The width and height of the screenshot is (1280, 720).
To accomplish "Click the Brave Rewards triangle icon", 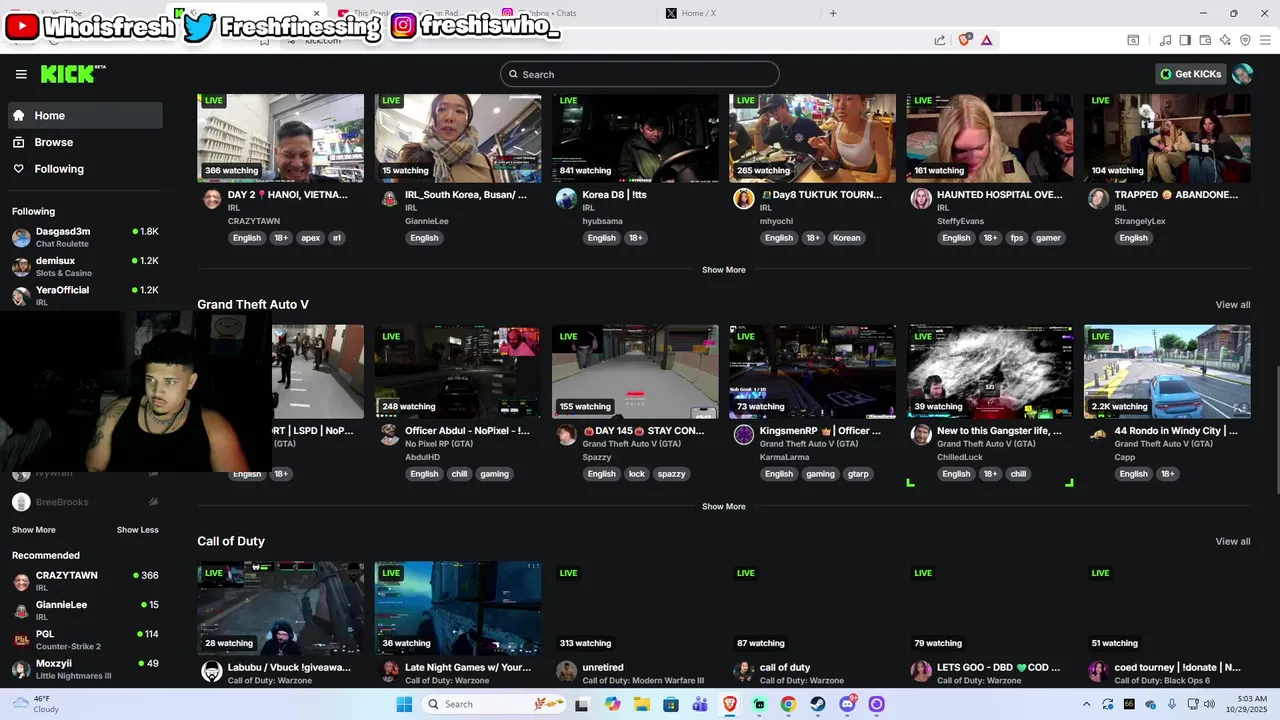I will tap(987, 40).
